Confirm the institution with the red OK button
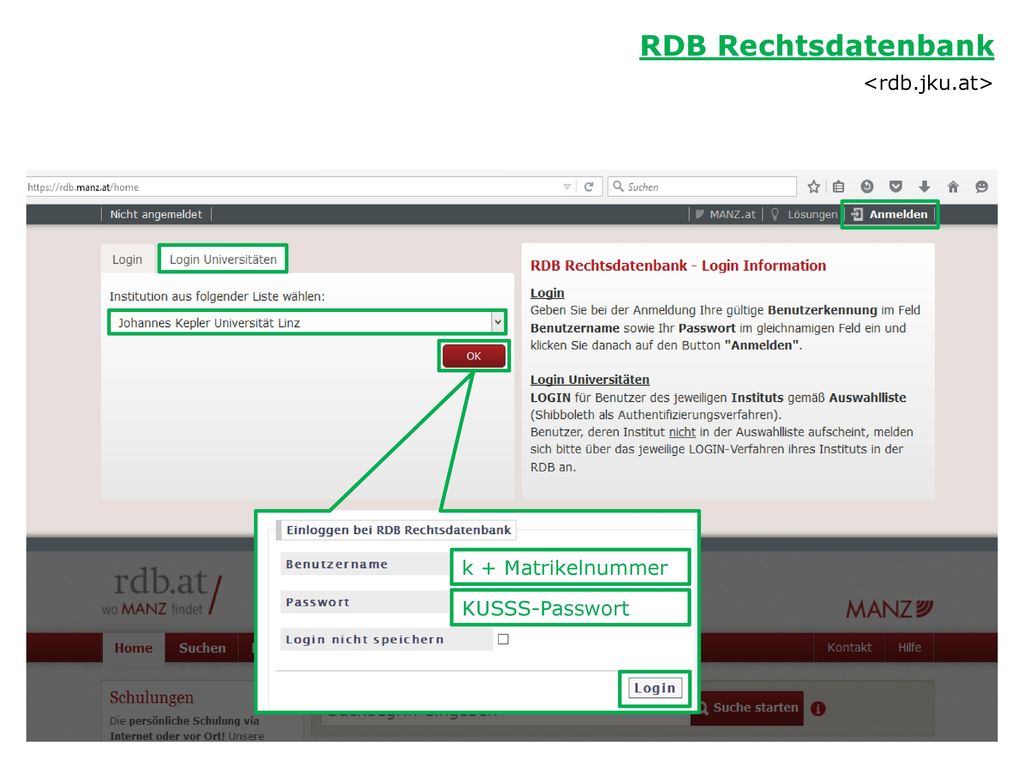This screenshot has width=1024, height=768. click(x=473, y=356)
